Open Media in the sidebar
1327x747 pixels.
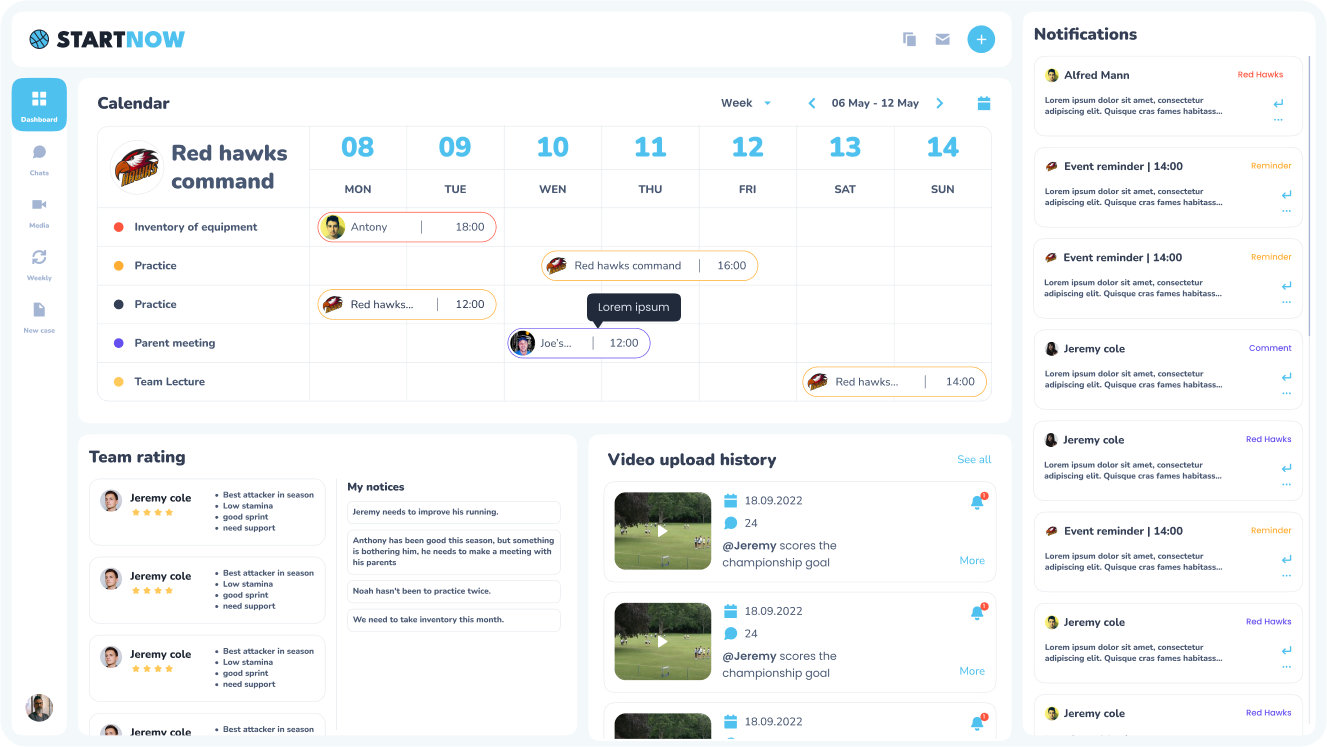coord(39,210)
